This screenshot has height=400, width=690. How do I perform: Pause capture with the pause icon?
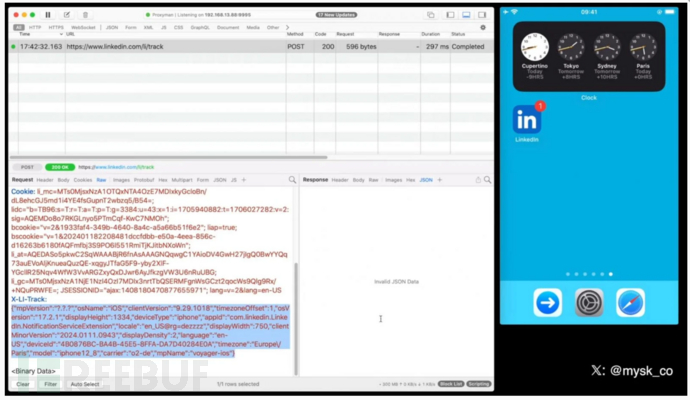pos(48,15)
